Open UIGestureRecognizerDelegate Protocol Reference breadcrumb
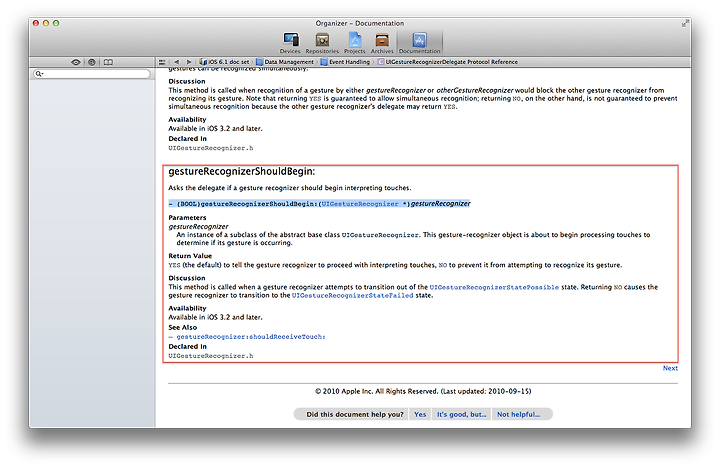 pyautogui.click(x=448, y=62)
